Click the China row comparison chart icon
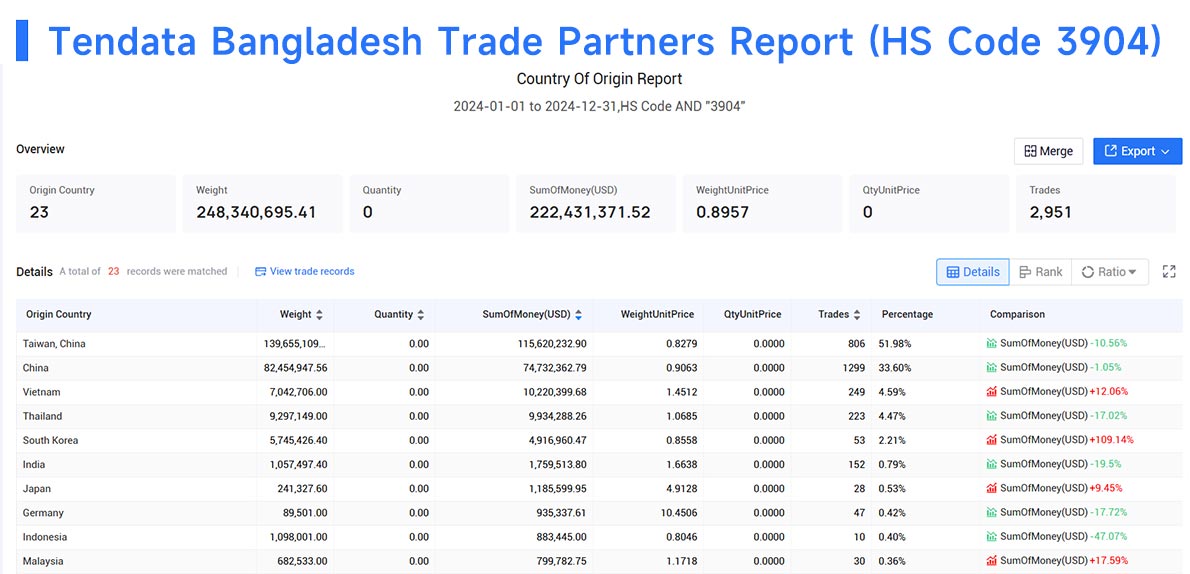This screenshot has width=1190, height=574. (991, 367)
